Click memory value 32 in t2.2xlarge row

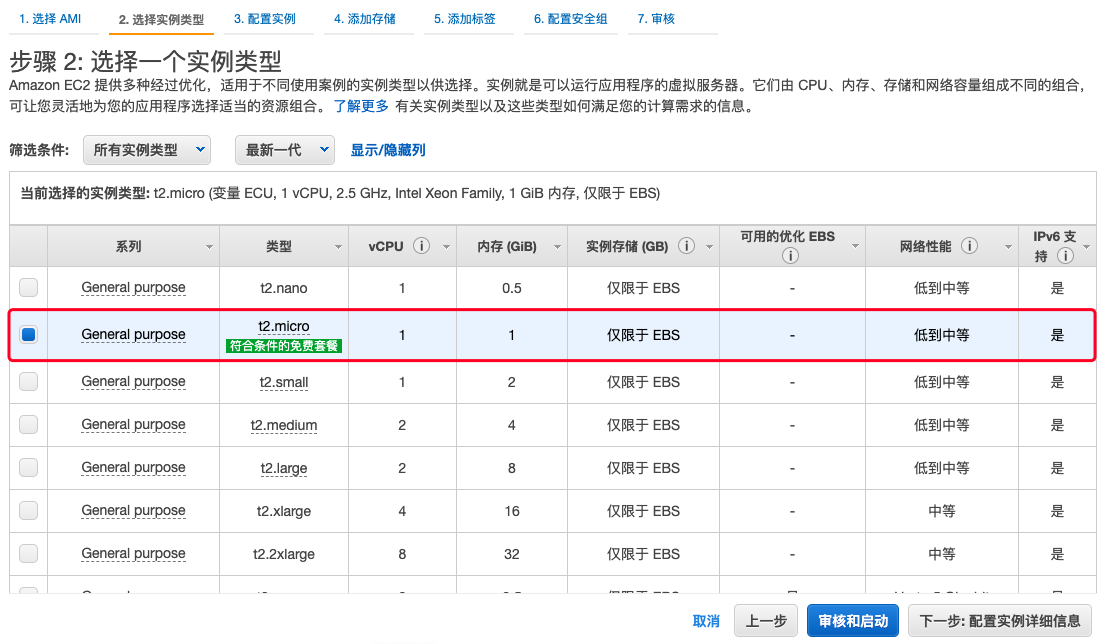[x=512, y=554]
